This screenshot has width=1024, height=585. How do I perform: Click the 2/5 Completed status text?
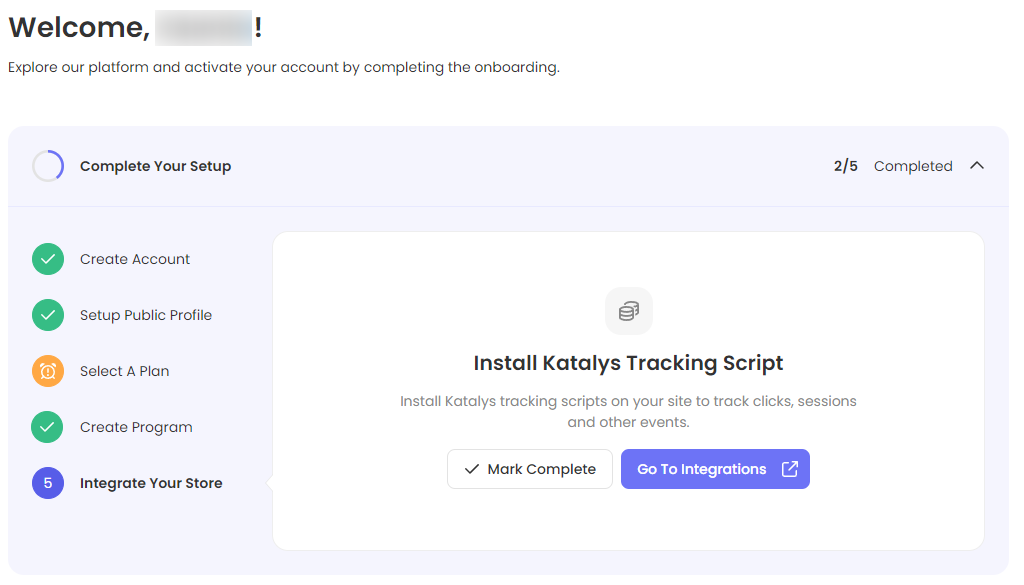(892, 166)
